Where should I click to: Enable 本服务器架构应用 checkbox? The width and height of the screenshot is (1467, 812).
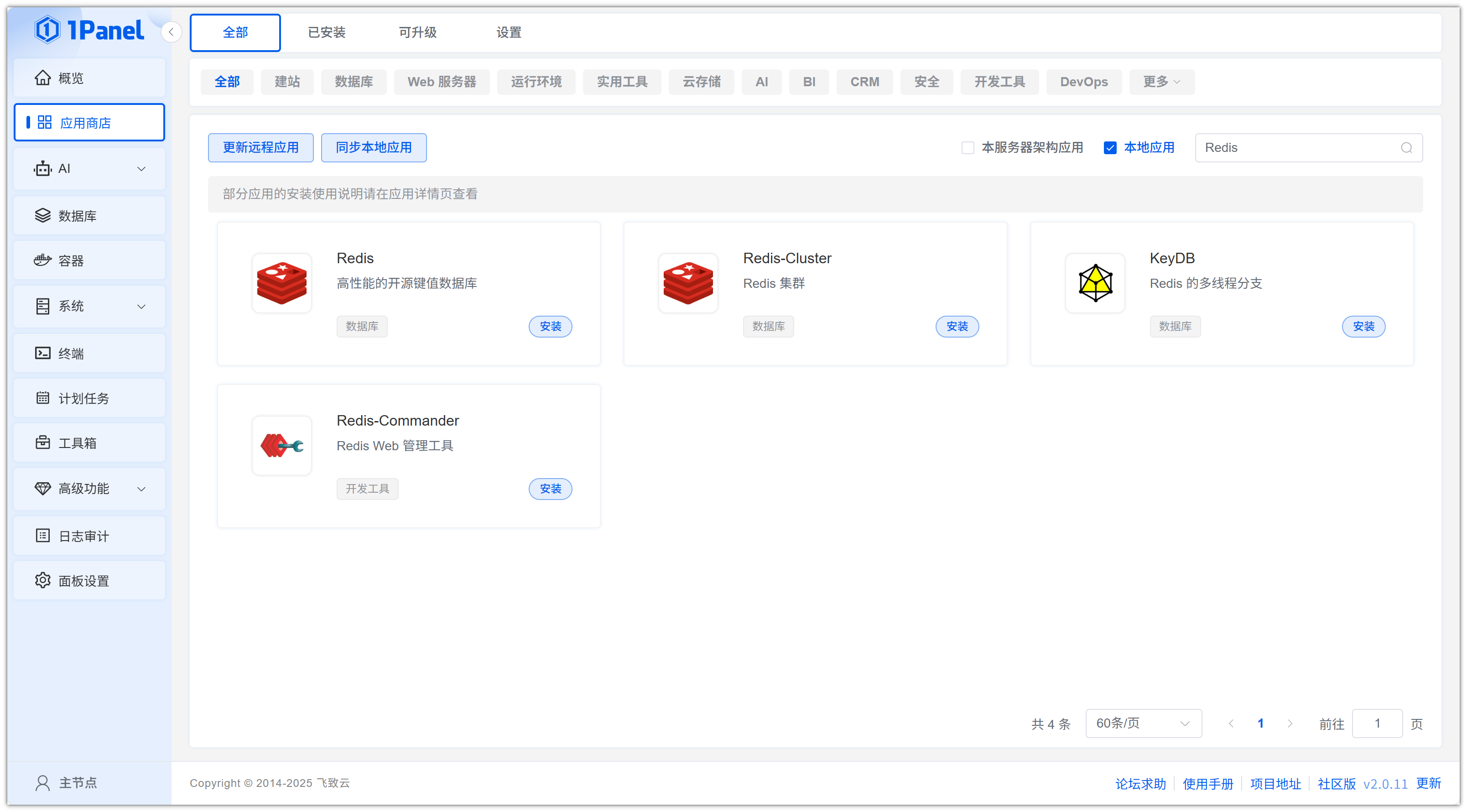click(x=968, y=147)
